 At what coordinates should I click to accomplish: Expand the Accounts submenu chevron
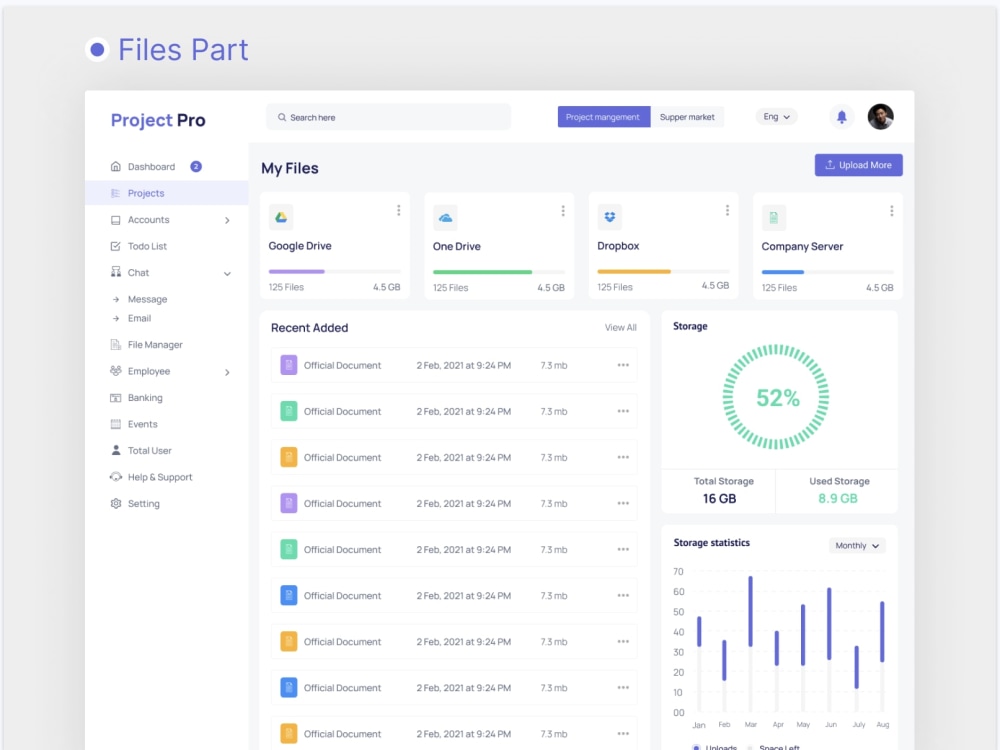pyautogui.click(x=227, y=221)
